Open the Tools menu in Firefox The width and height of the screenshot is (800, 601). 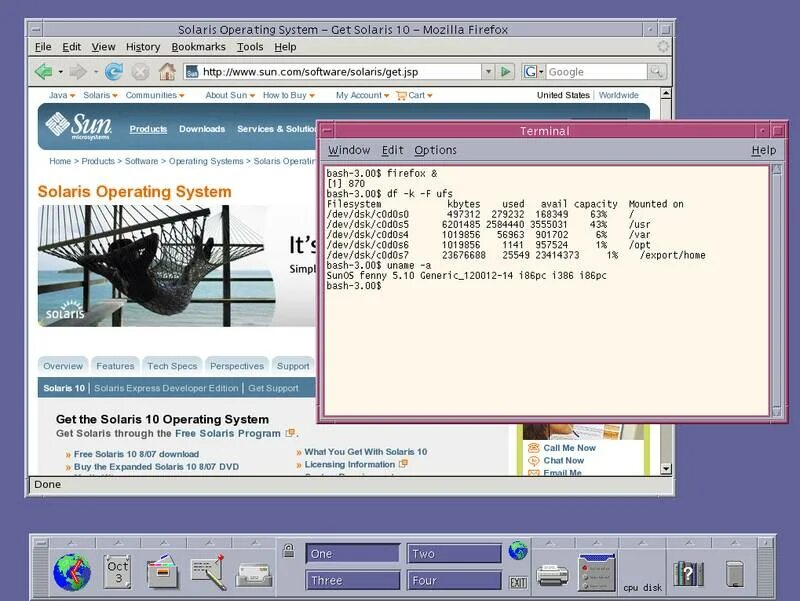click(x=250, y=47)
